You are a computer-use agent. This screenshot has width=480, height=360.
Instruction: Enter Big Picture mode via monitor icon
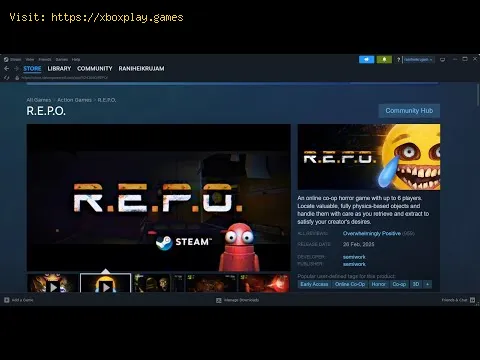pyautogui.click(x=443, y=60)
